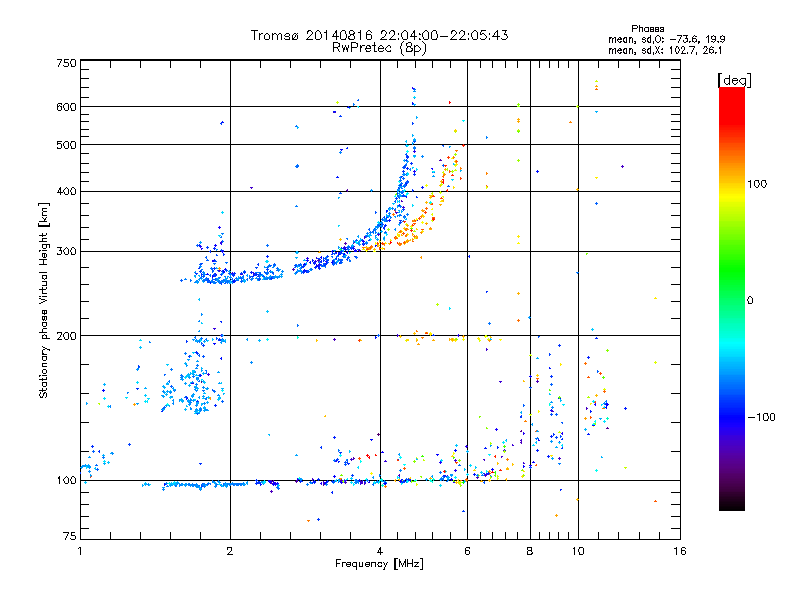
Task: Click the 'Phases' statistics heading
Action: coord(647,29)
